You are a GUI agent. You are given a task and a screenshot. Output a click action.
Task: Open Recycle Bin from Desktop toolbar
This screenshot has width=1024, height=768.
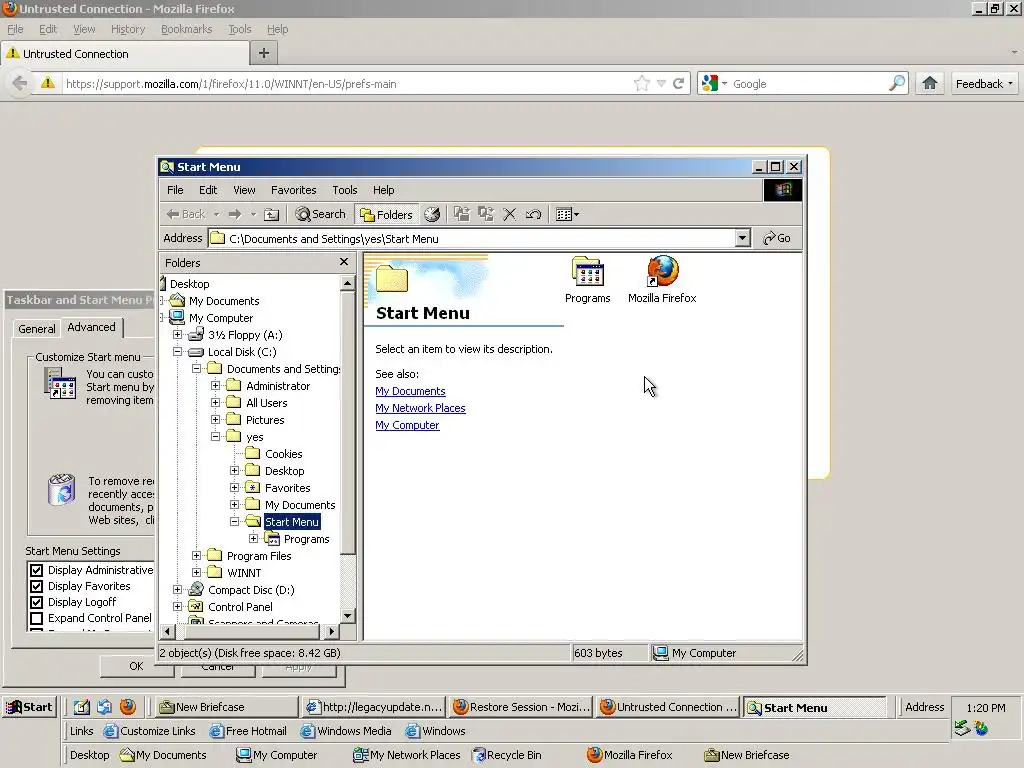click(x=507, y=755)
